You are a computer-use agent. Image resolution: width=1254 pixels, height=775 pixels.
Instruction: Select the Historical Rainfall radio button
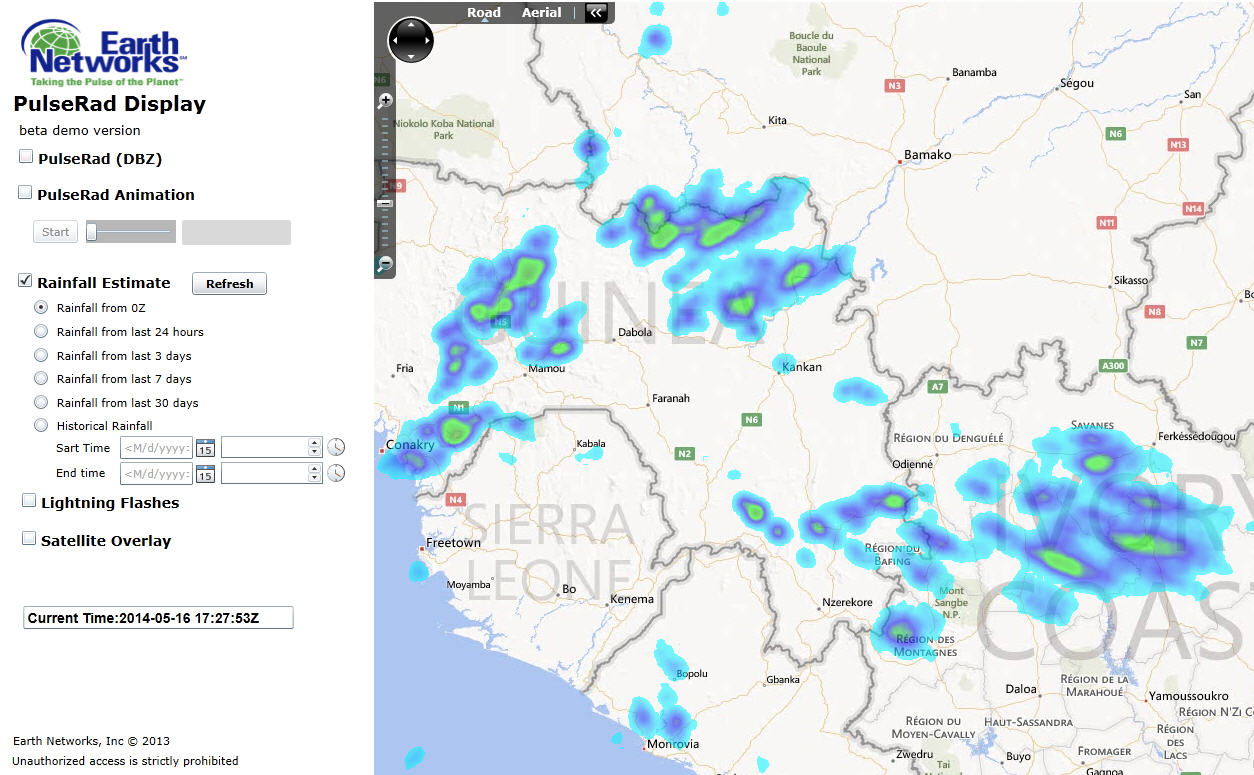pyautogui.click(x=41, y=425)
